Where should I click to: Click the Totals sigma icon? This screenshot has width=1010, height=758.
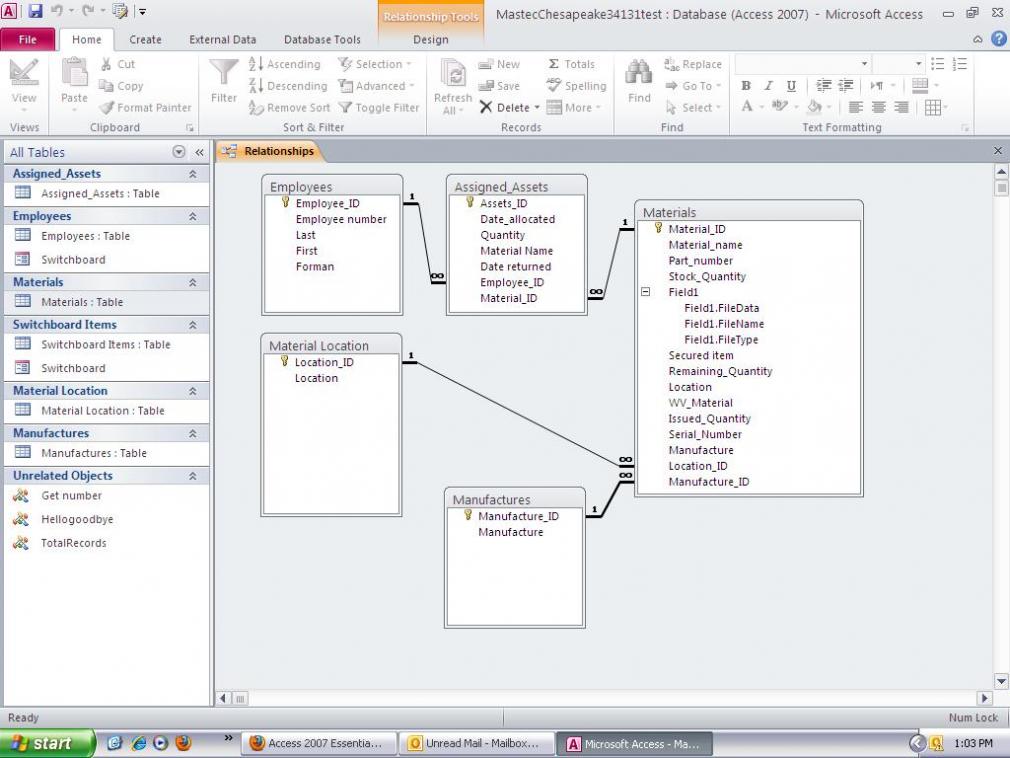[553, 64]
